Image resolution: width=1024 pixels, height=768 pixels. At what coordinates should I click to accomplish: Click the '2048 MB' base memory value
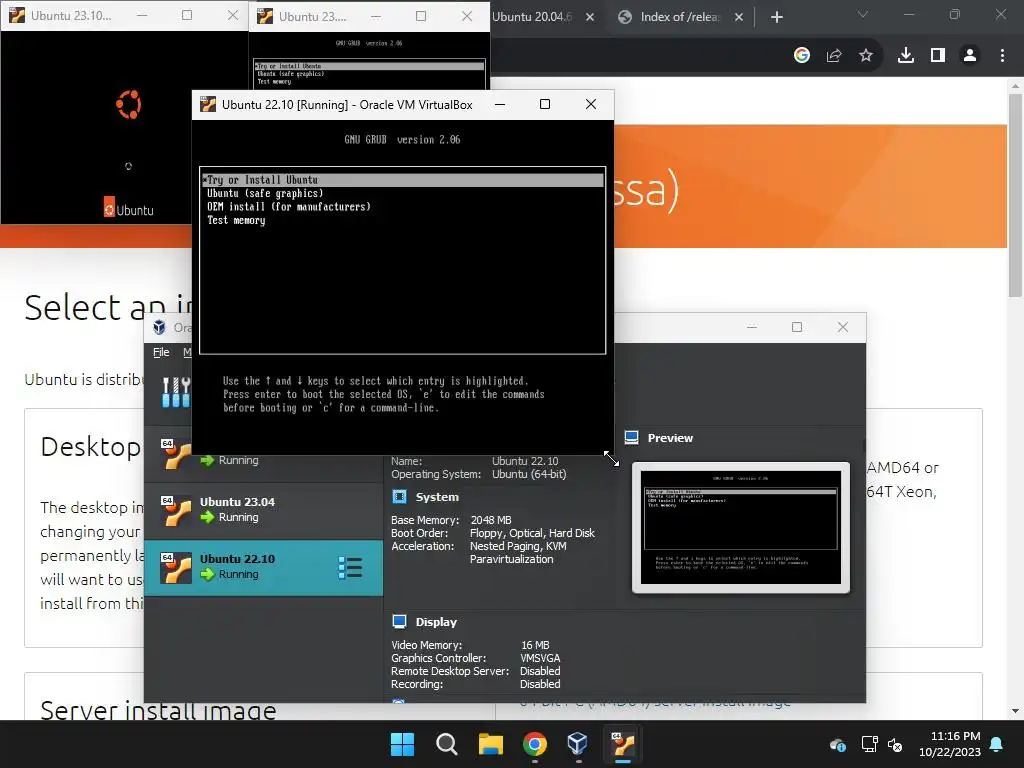[491, 520]
